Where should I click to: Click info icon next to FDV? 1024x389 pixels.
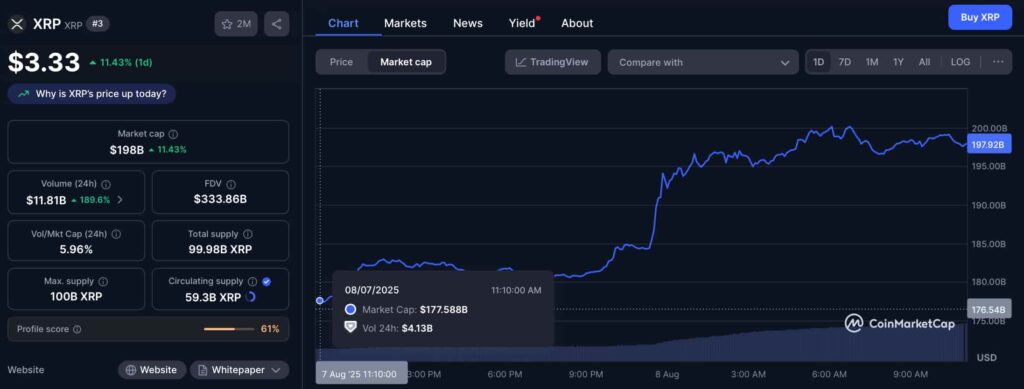point(231,185)
